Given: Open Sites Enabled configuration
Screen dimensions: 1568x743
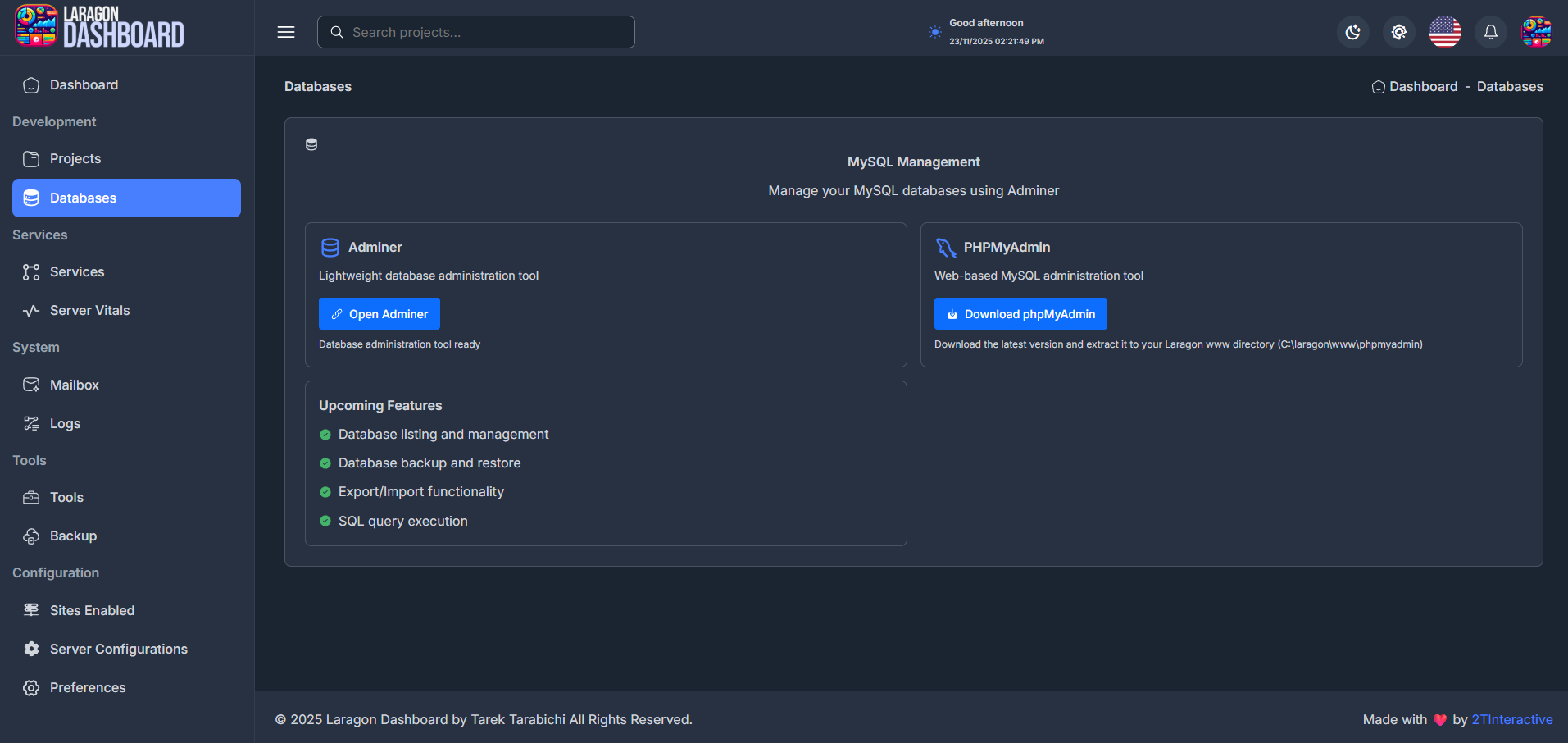Looking at the screenshot, I should tap(92, 610).
